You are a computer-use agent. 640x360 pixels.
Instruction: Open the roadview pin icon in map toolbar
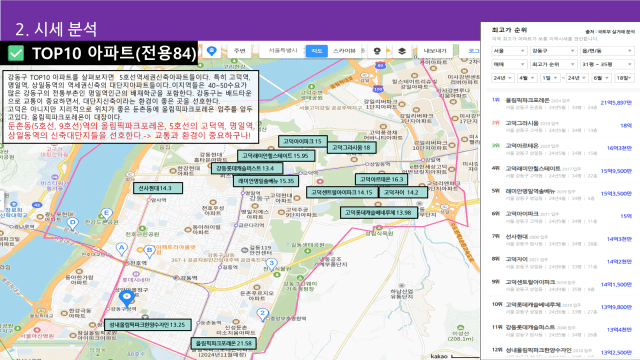(x=377, y=51)
